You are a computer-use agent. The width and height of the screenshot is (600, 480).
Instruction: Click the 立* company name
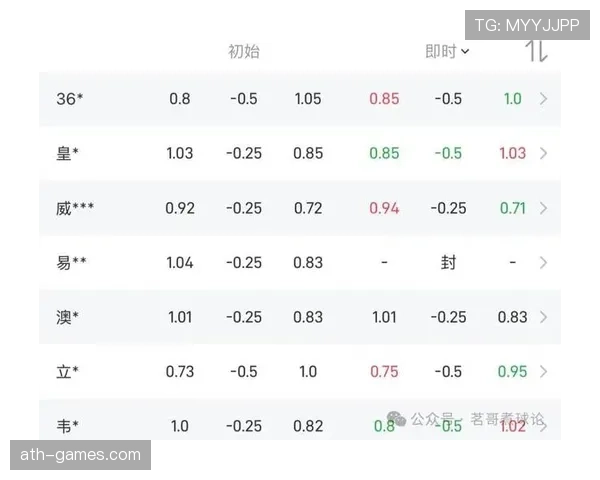click(x=68, y=372)
